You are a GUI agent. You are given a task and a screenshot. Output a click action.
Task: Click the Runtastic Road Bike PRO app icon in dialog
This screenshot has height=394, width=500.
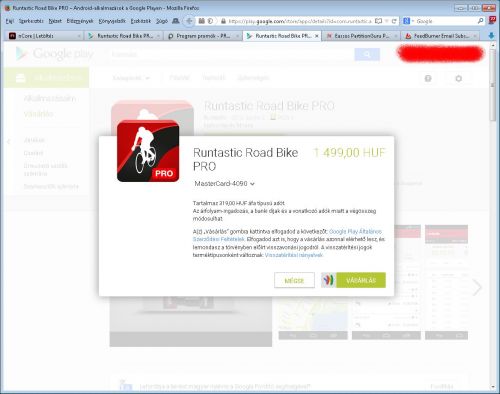[148, 151]
